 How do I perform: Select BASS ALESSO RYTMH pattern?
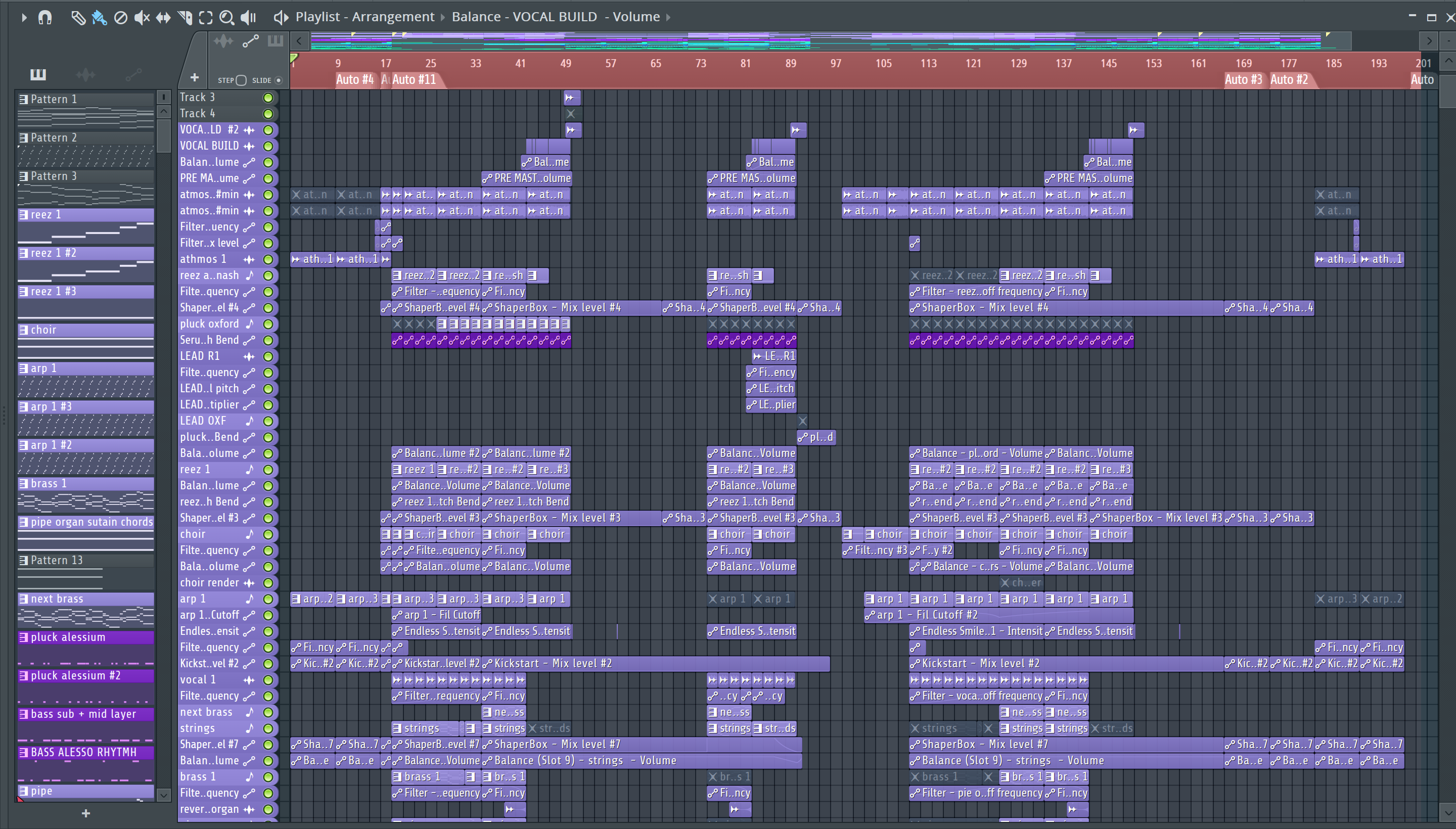[86, 752]
